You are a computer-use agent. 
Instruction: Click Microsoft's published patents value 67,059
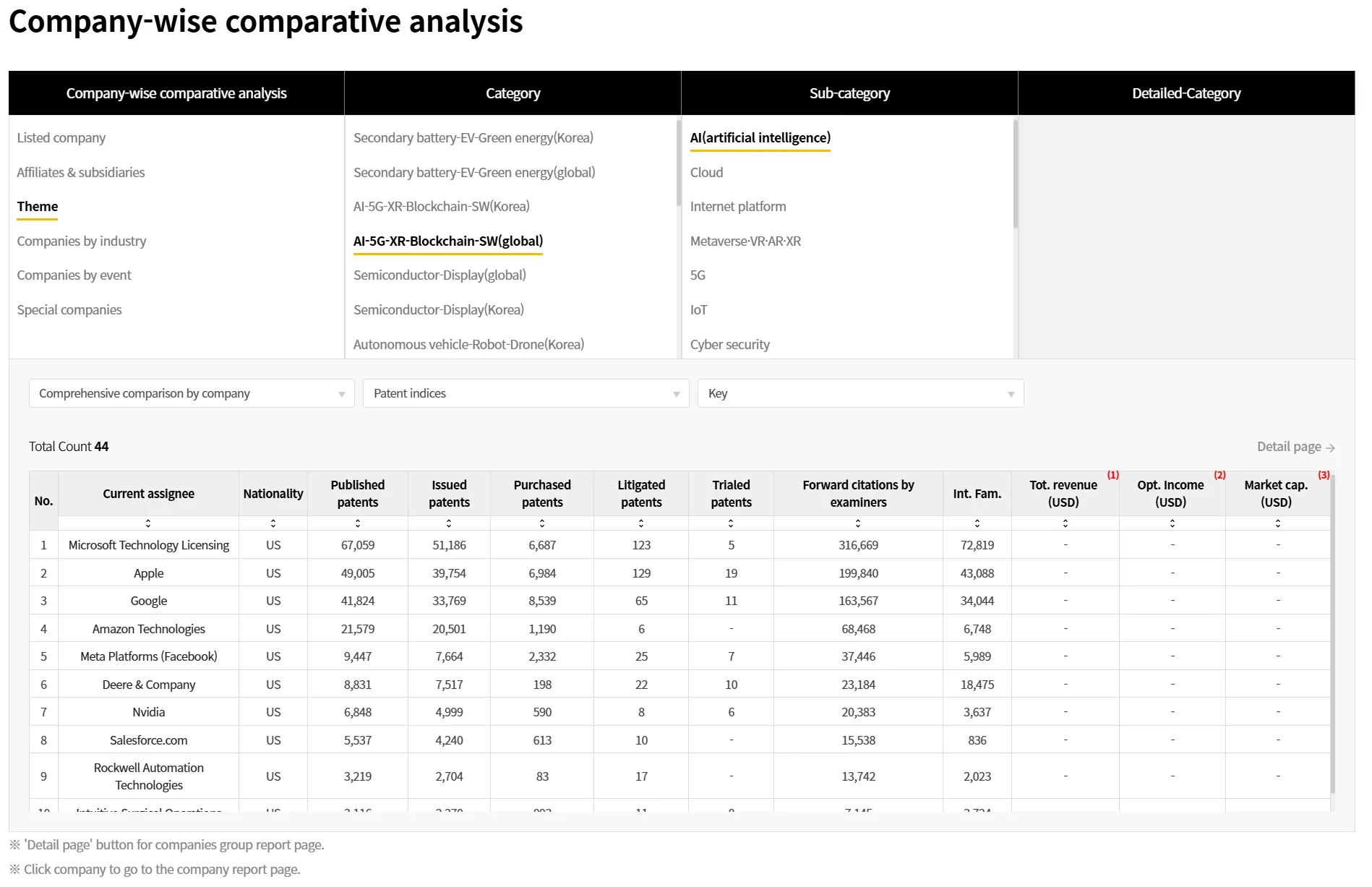tap(358, 545)
